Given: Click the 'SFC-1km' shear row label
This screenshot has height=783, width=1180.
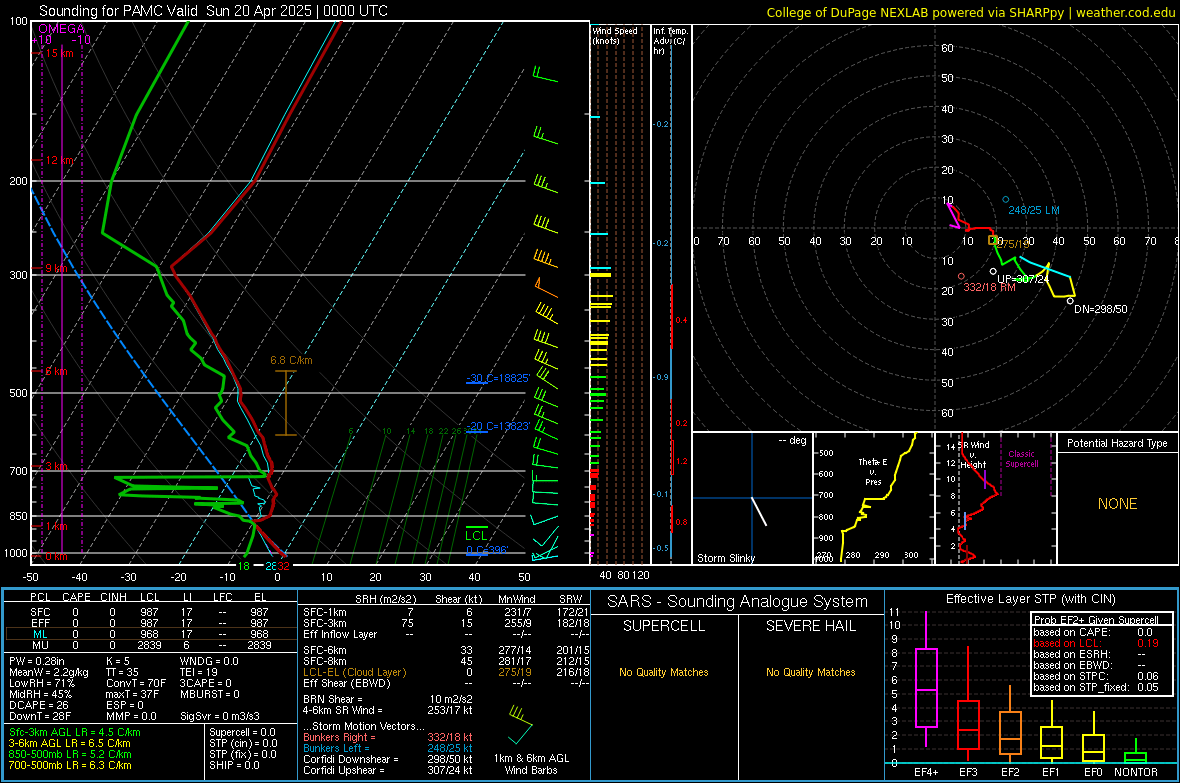Looking at the screenshot, I should 324,612.
